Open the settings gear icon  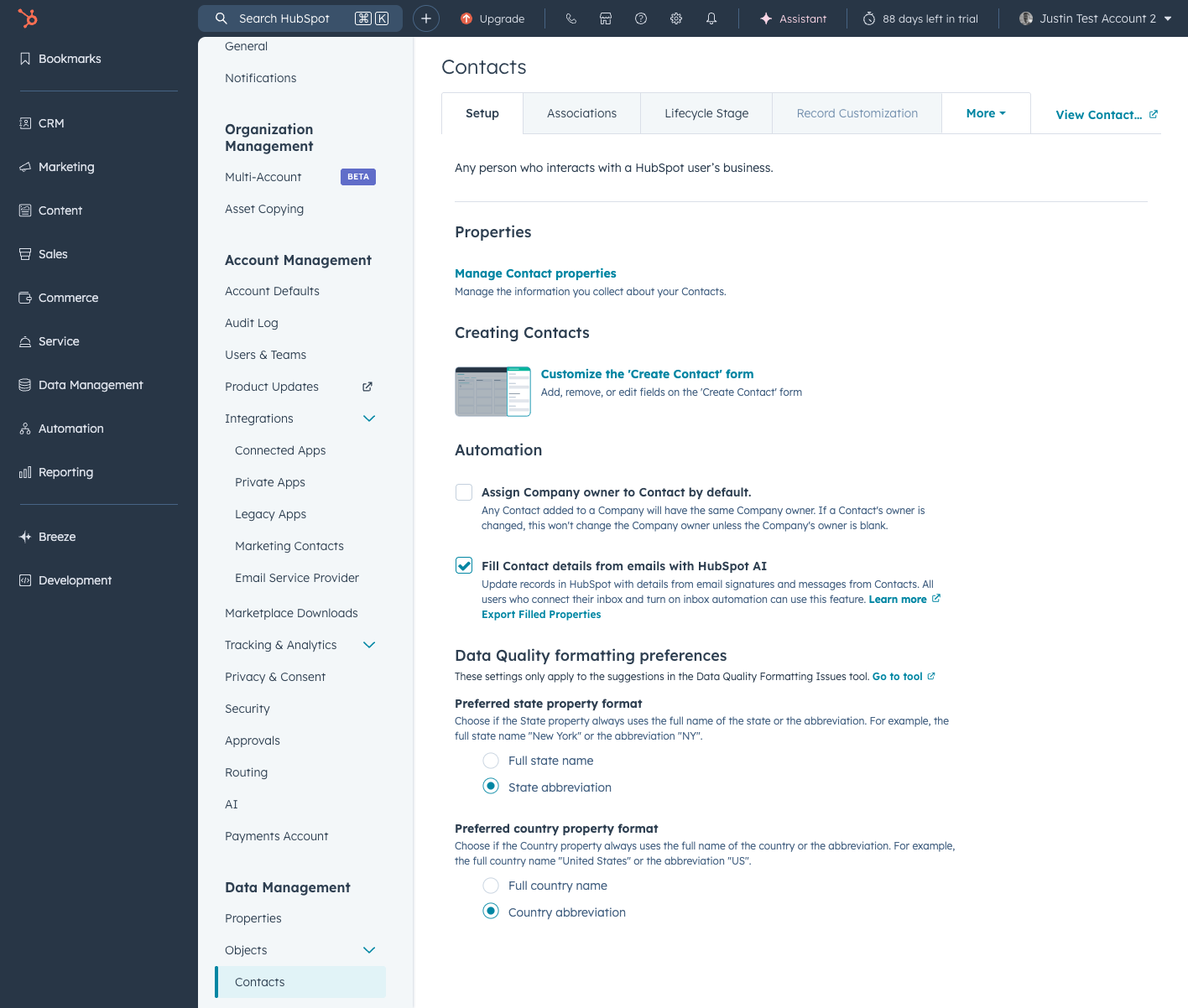point(676,18)
